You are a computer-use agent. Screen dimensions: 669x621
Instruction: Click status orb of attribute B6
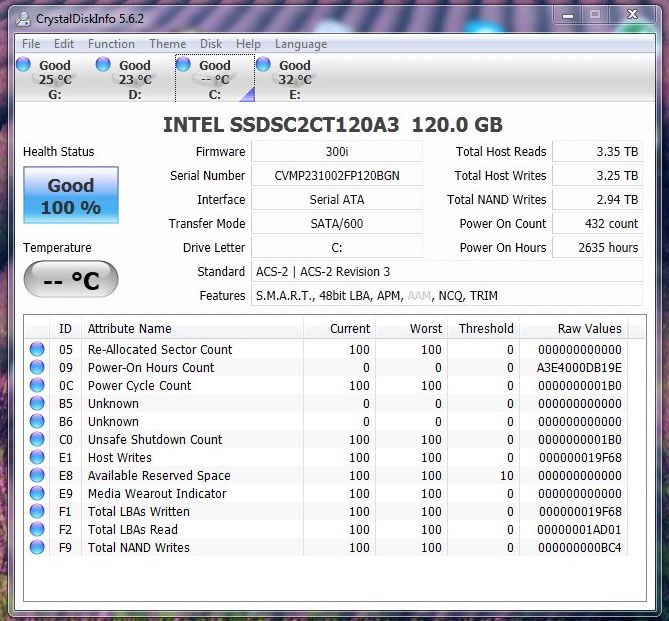pos(37,421)
